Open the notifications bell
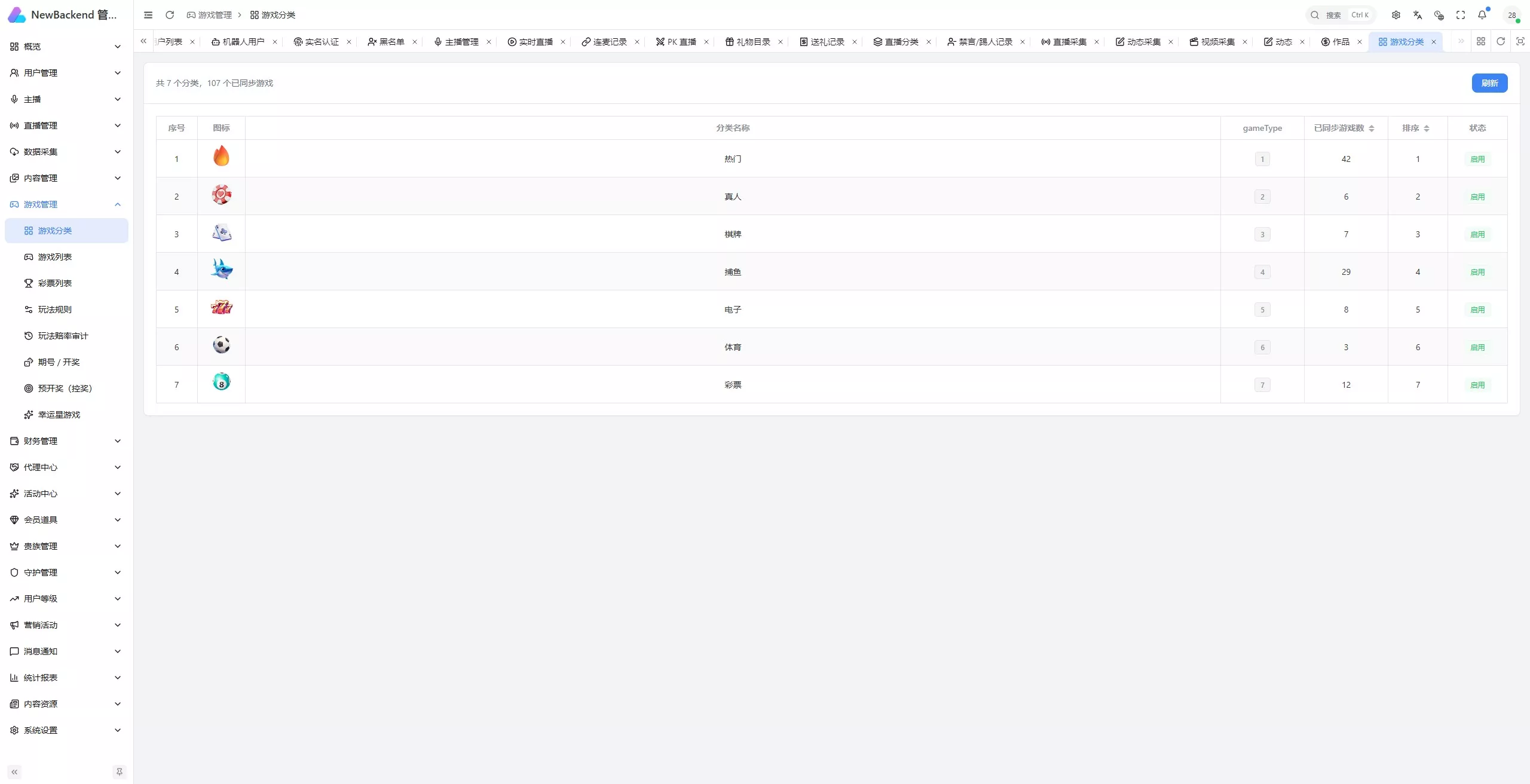The height and width of the screenshot is (784, 1530). point(1482,15)
